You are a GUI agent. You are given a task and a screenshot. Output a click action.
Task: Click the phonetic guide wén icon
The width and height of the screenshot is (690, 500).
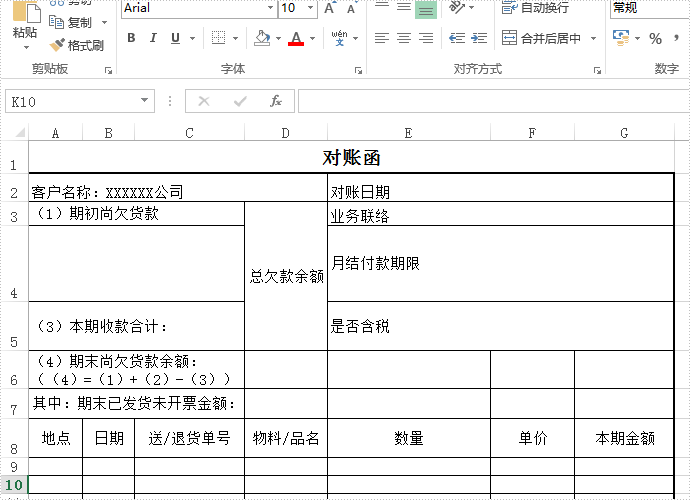click(x=339, y=38)
